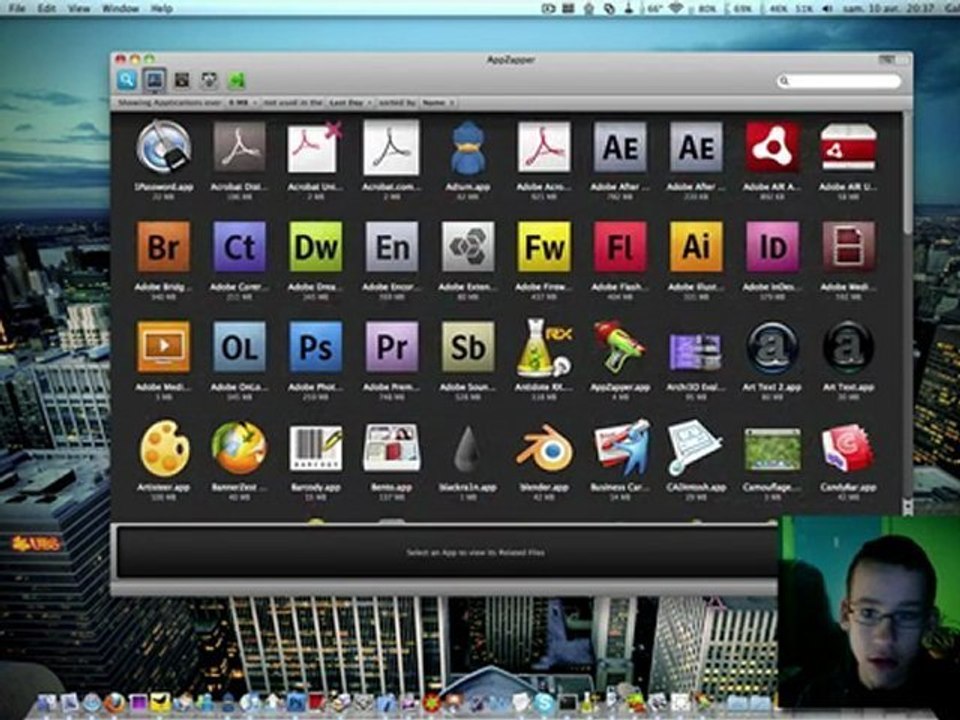Viewport: 960px width, 720px height.
Task: Select the Adobe Media Player orange icon
Action: (x=163, y=347)
